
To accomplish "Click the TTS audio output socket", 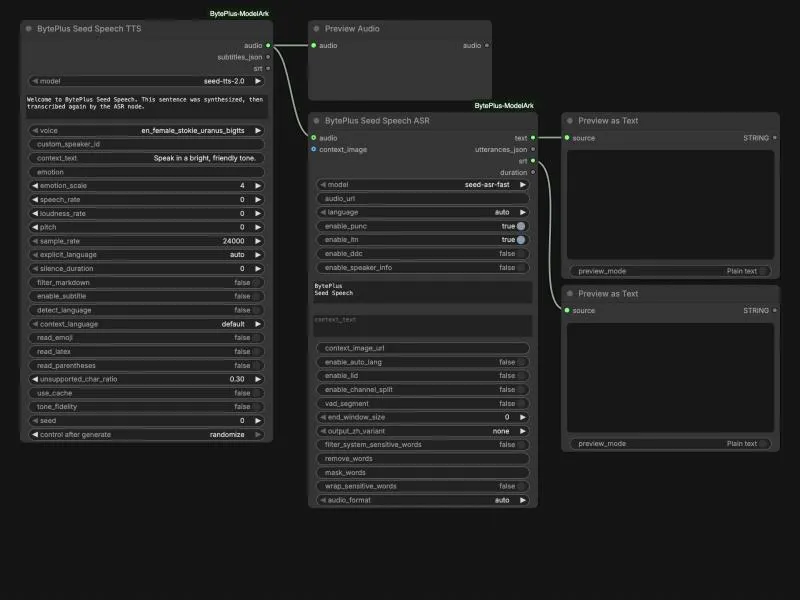I will 268,45.
